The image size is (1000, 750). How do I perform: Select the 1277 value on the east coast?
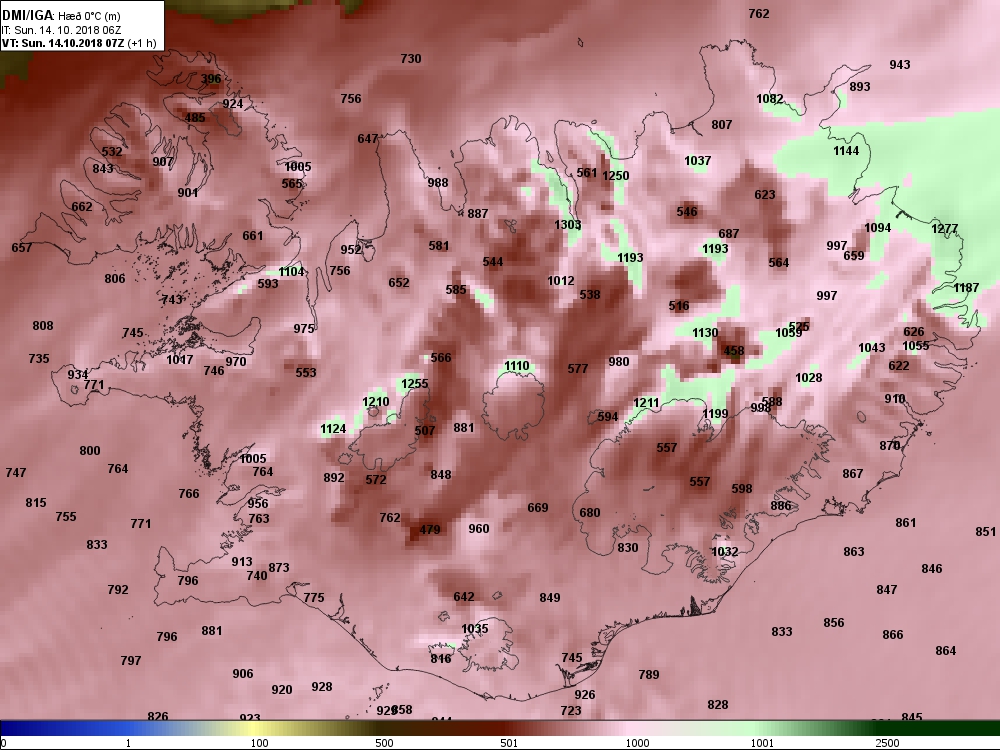pos(944,229)
